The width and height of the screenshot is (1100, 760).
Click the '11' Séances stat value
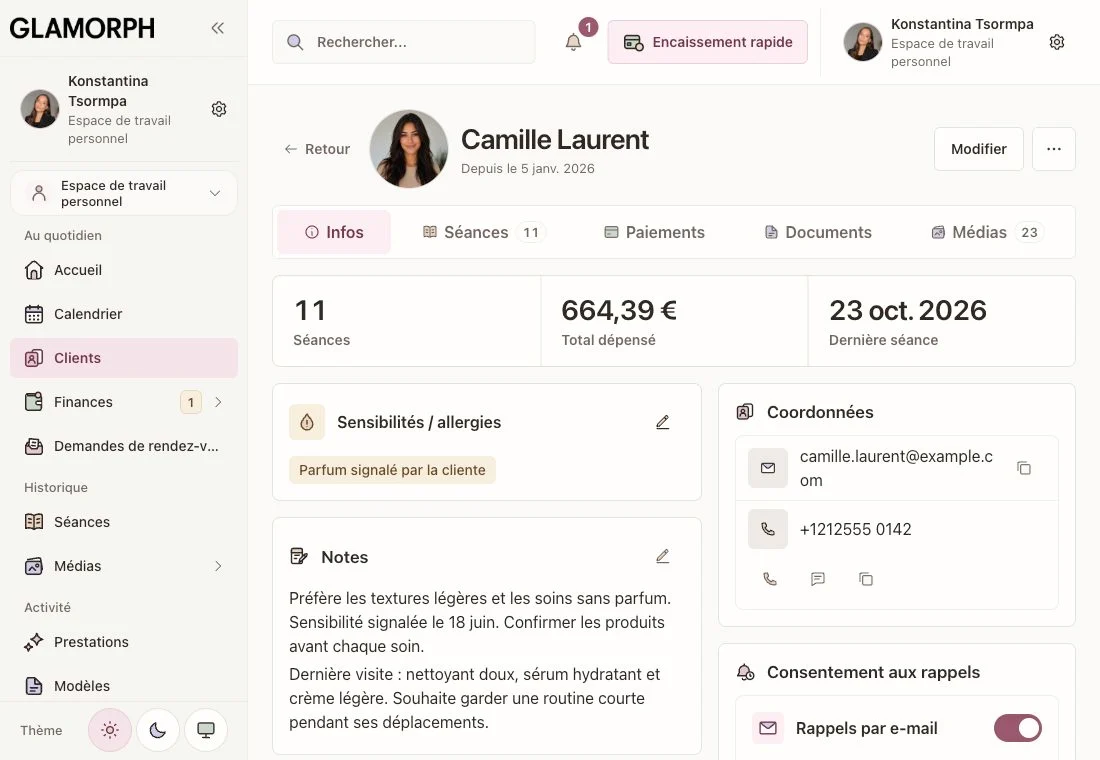(309, 310)
